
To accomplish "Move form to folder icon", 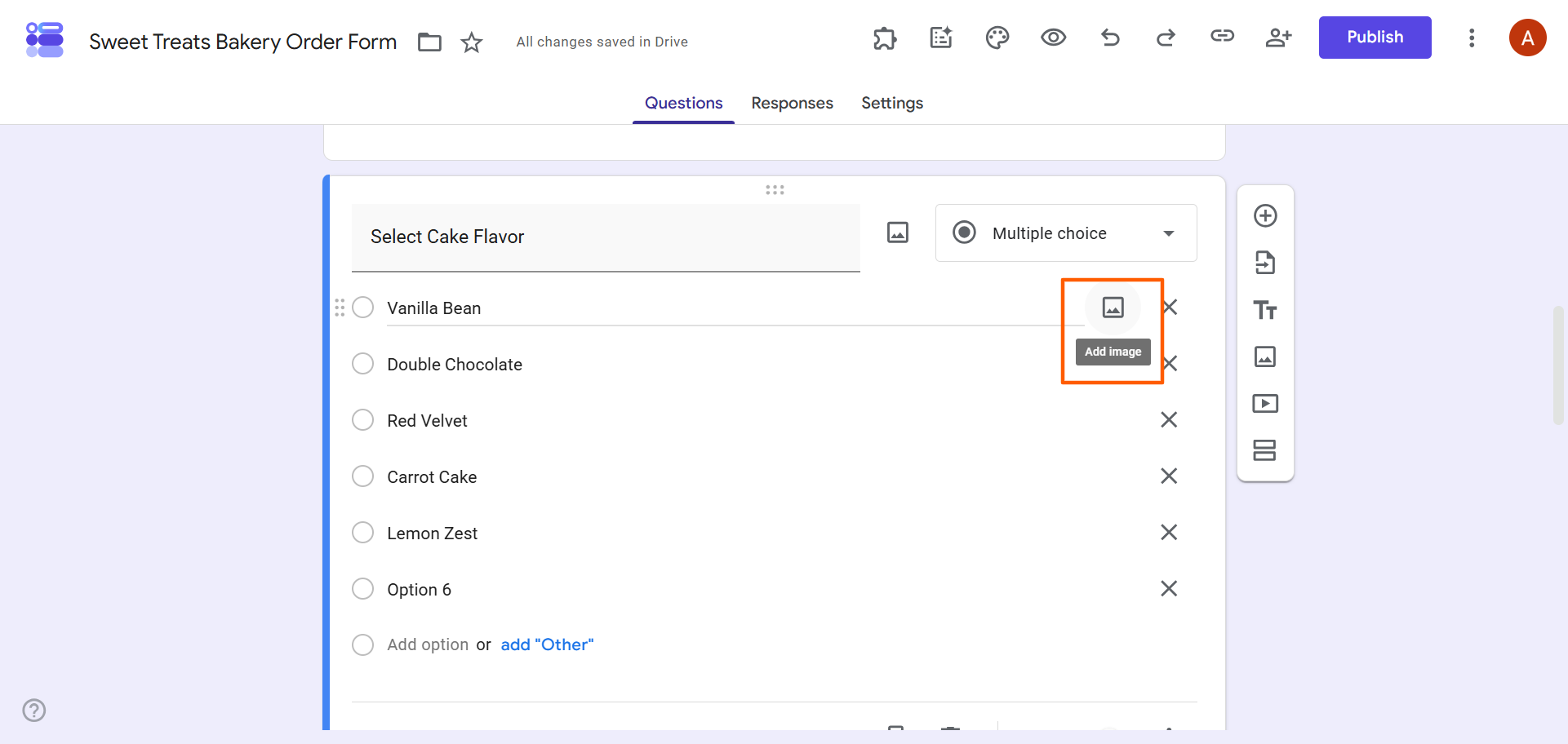I will pos(429,42).
